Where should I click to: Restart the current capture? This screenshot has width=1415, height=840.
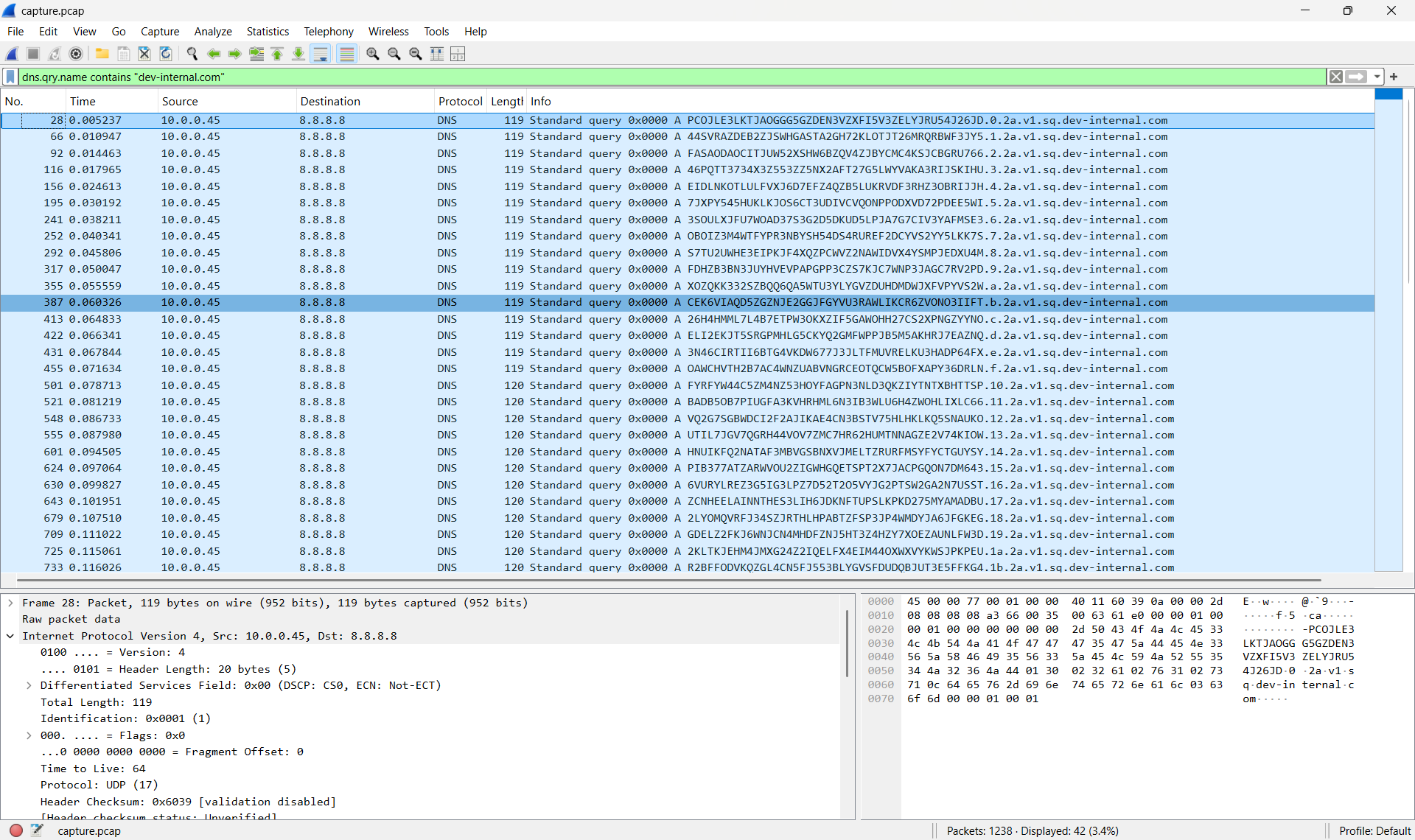(55, 54)
